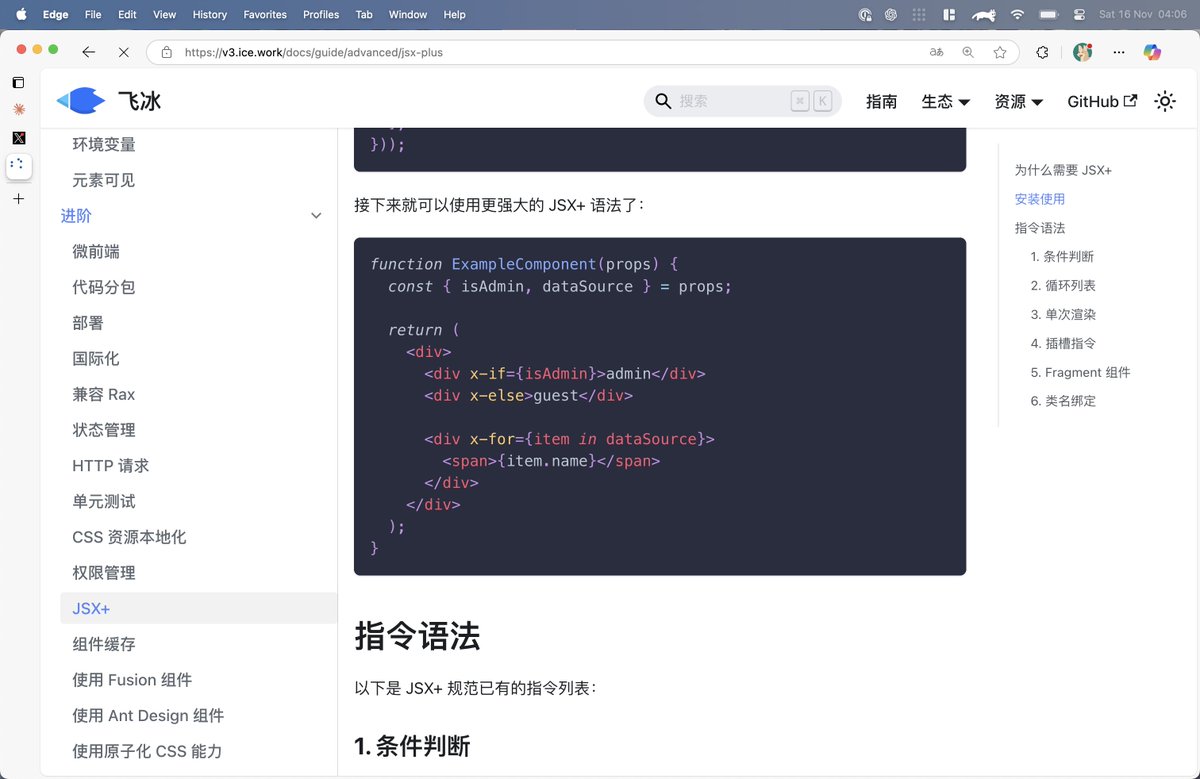Viewport: 1200px width, 779px height.
Task: Switch to the orange starburst vertical tab
Action: pyautogui.click(x=18, y=109)
